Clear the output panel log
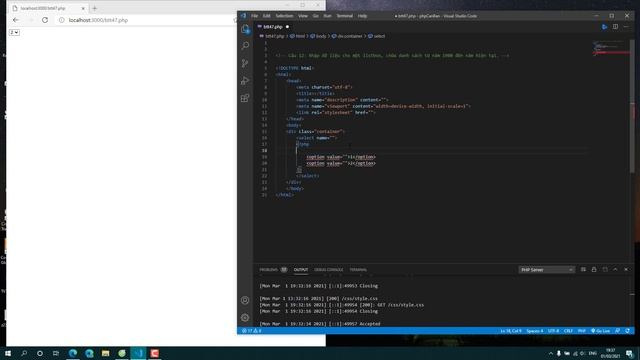 583,269
